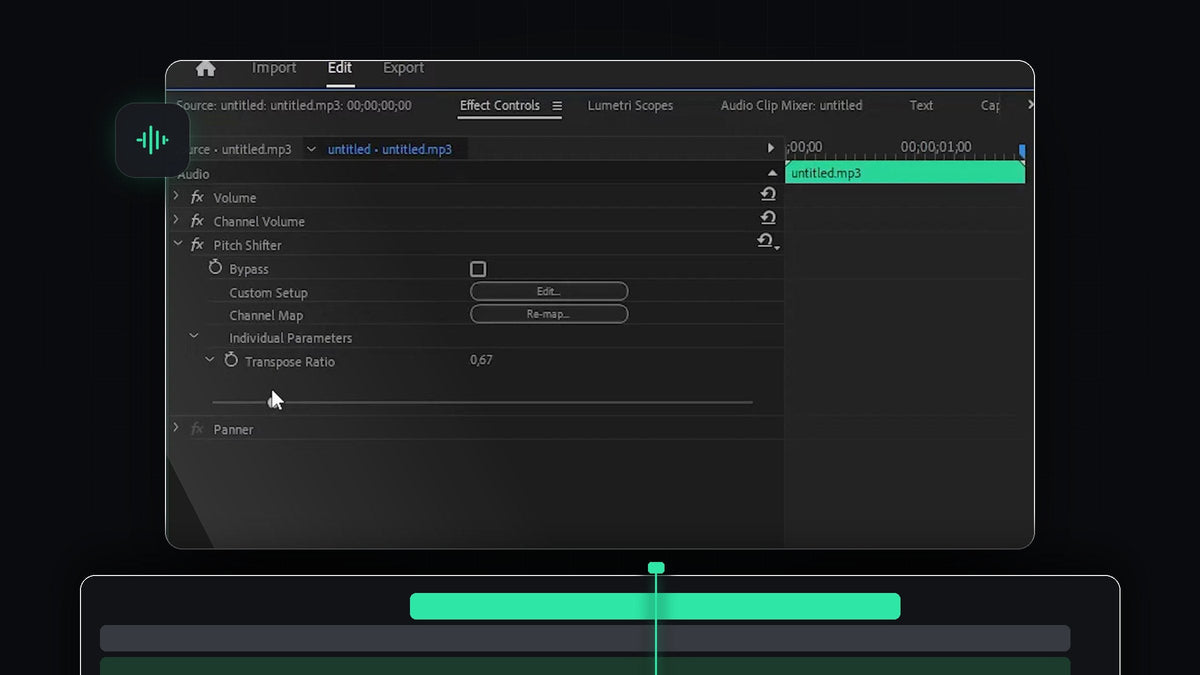Select the untitled.mp3 clip bar in mini timeline
This screenshot has height=675, width=1200.
[x=905, y=173]
